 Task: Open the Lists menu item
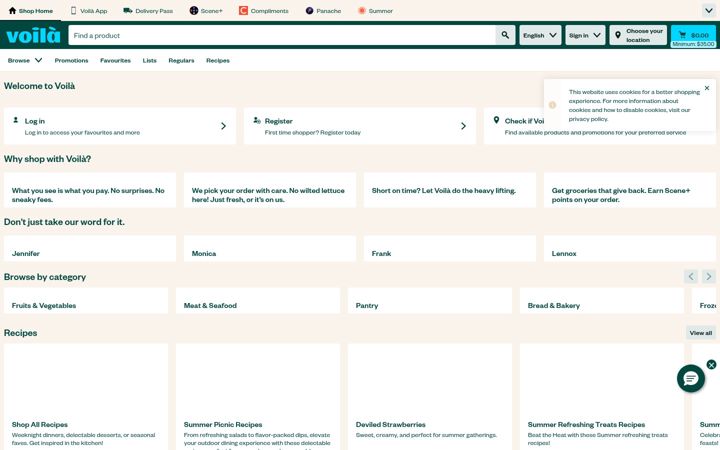point(149,60)
